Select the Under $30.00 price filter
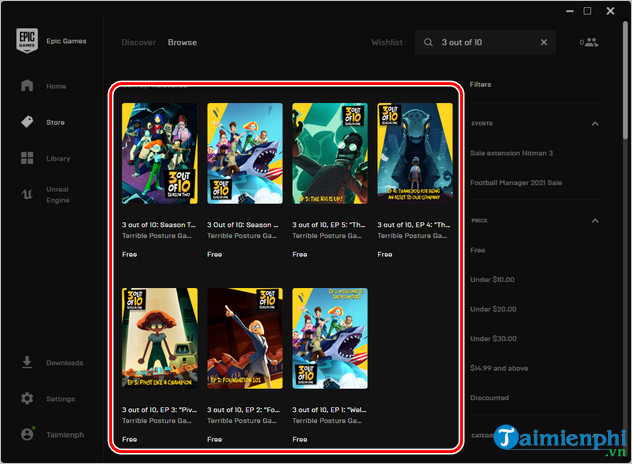The height and width of the screenshot is (464, 632). 493,339
